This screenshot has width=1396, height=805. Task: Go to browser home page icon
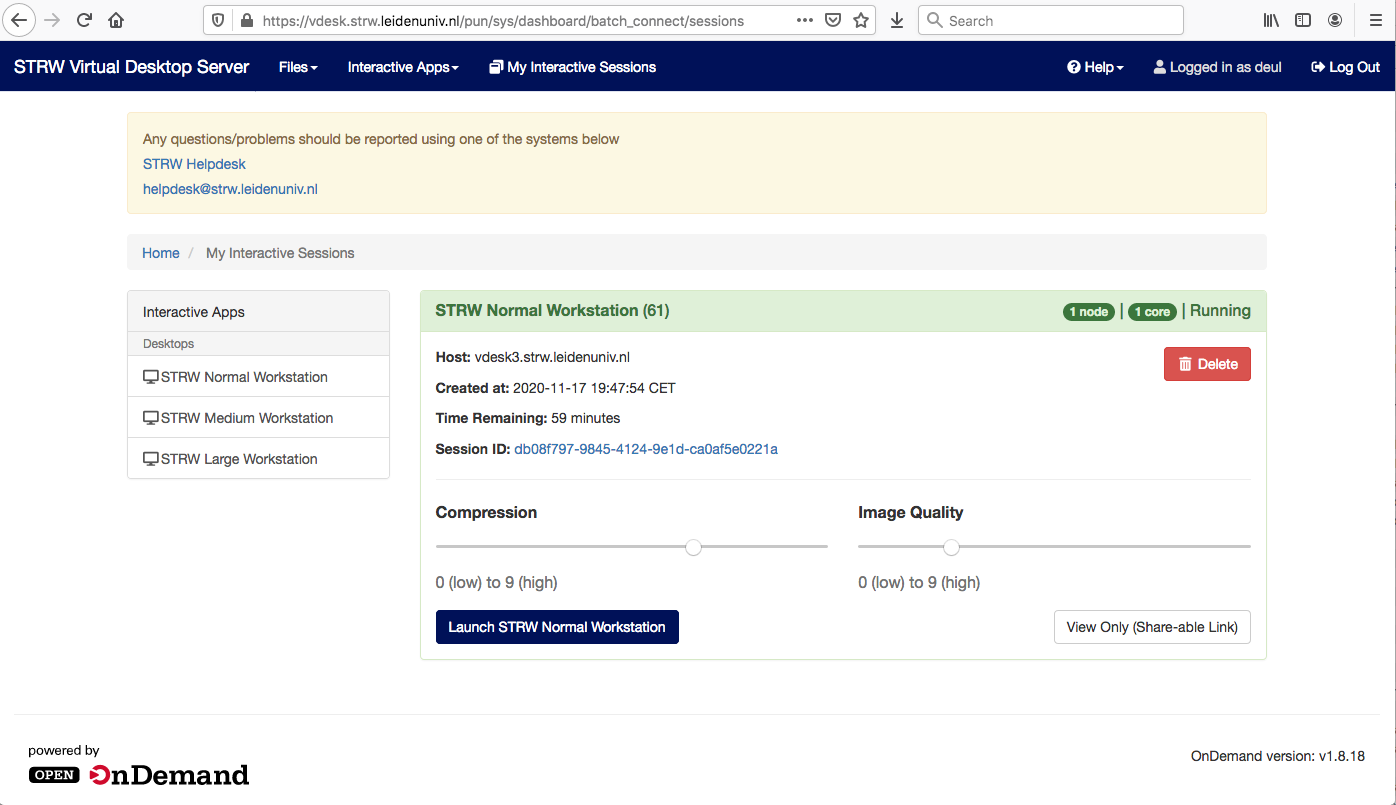tap(116, 20)
